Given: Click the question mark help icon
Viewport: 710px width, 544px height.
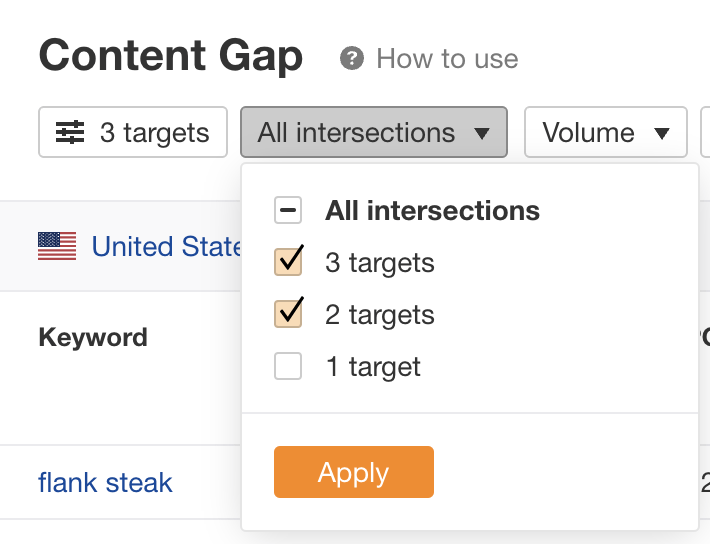Looking at the screenshot, I should click(351, 59).
